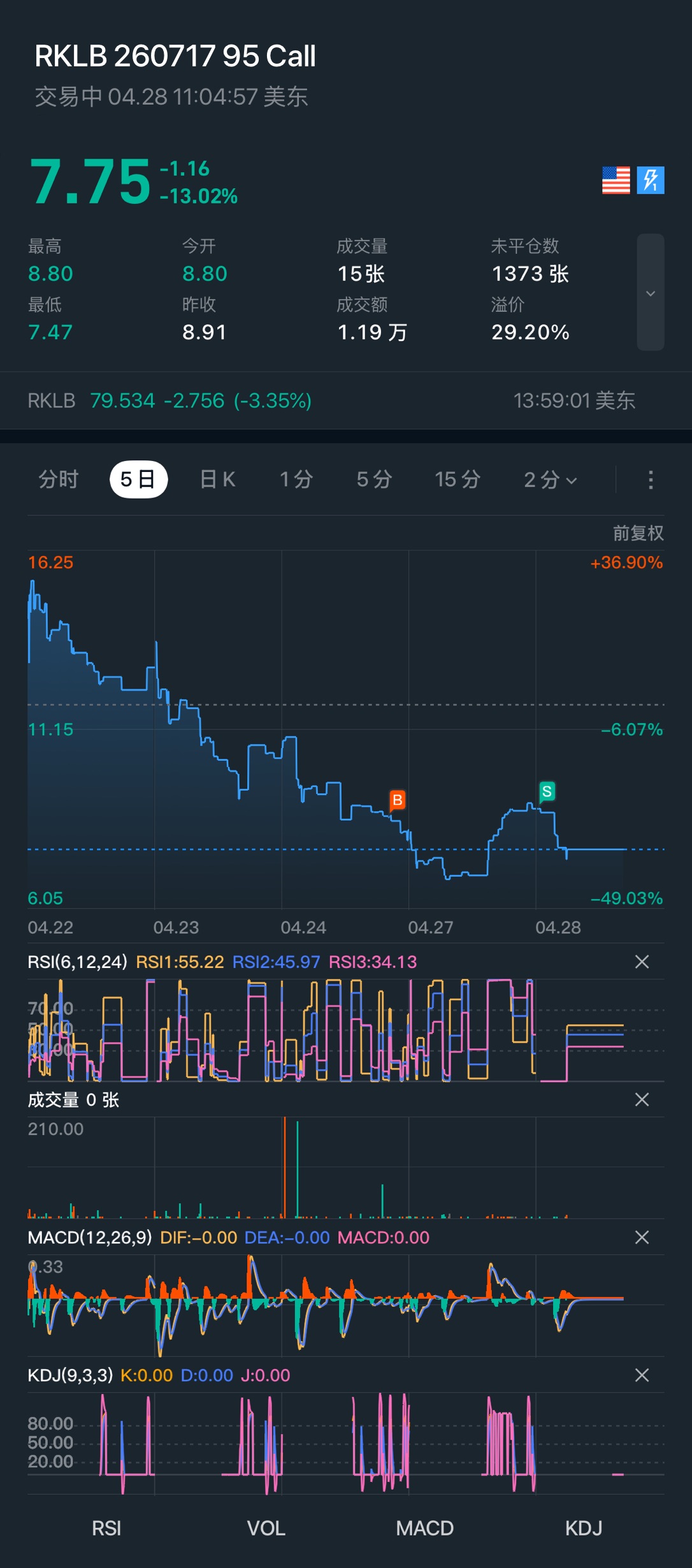This screenshot has width=692, height=1568.
Task: Toggle the RSI indicator at bottom
Action: coord(106,1528)
